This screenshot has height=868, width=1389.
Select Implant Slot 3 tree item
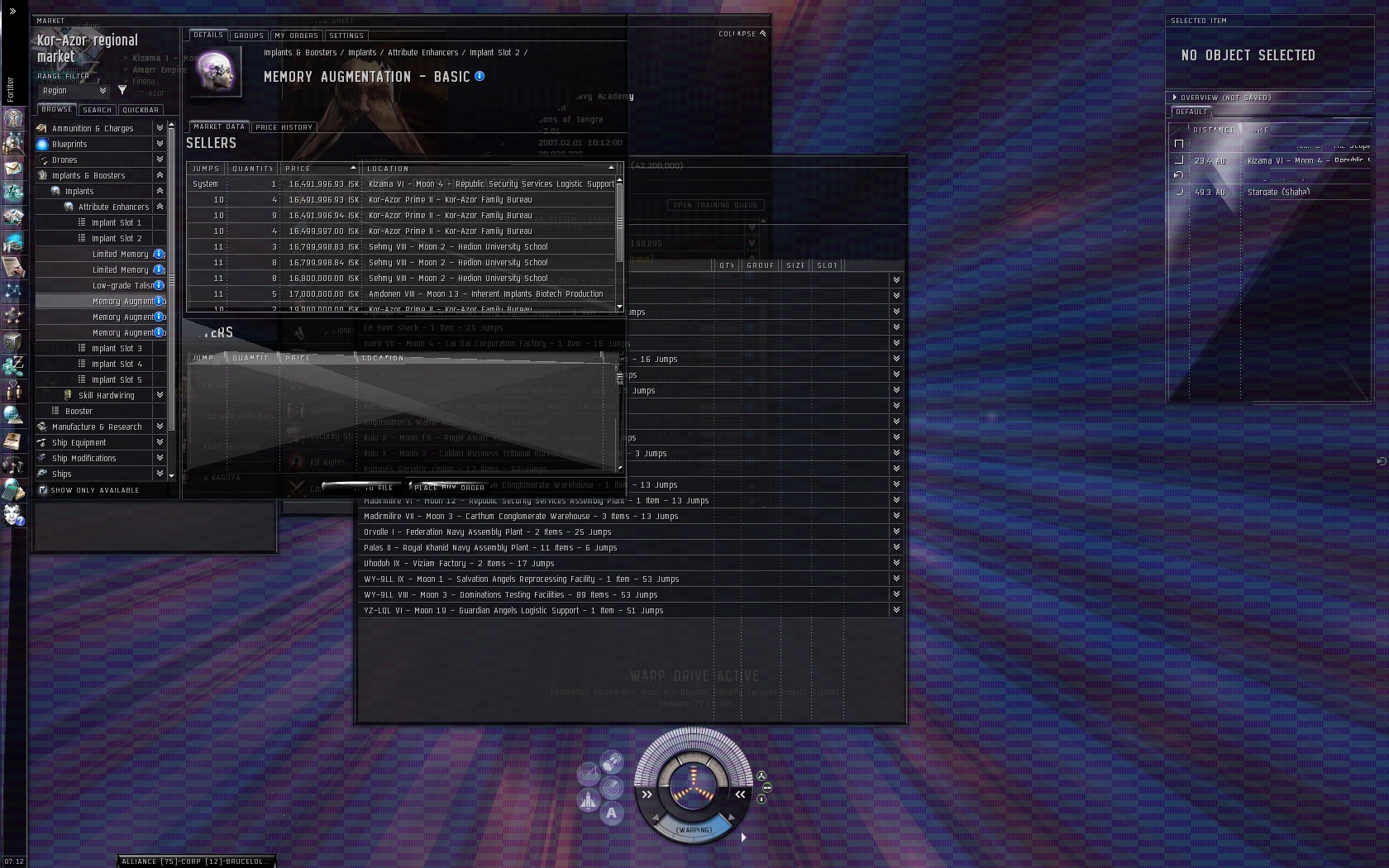tap(102, 348)
